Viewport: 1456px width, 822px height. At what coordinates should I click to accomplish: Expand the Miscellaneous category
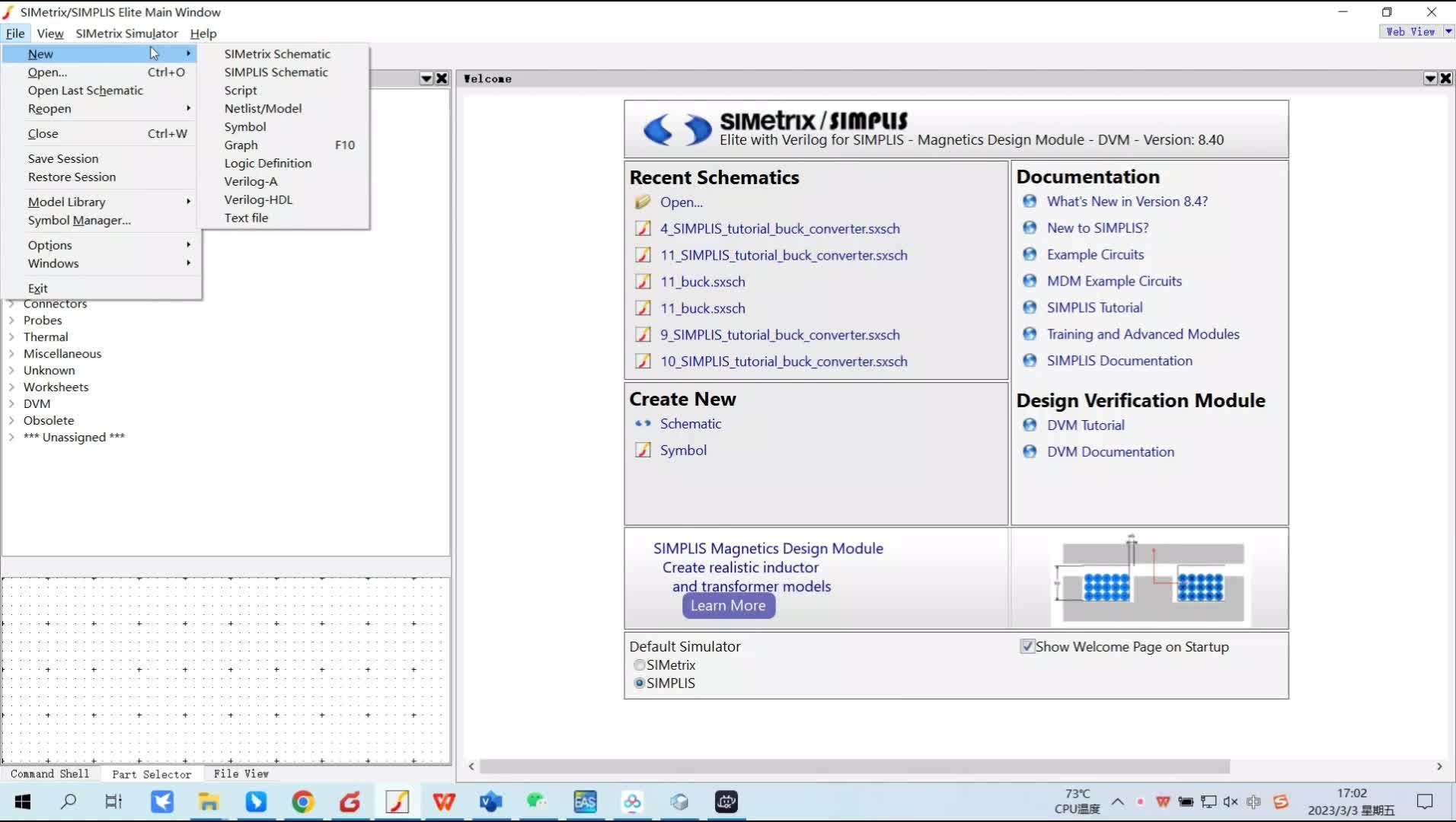tap(11, 354)
